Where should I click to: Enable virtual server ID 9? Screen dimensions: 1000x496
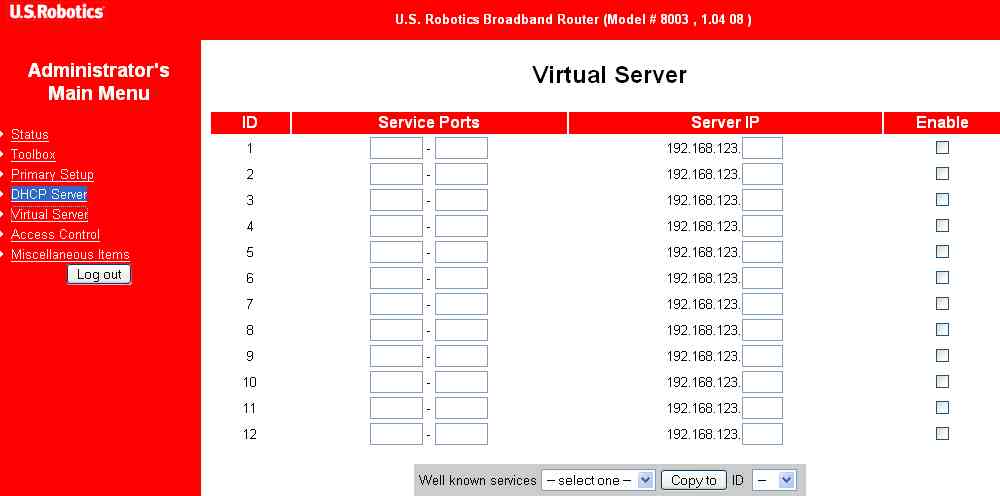[x=942, y=356]
